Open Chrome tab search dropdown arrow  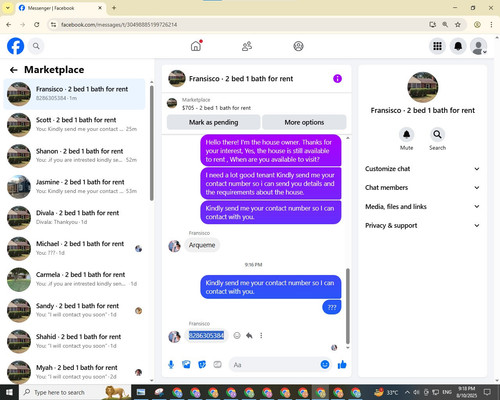click(x=8, y=8)
